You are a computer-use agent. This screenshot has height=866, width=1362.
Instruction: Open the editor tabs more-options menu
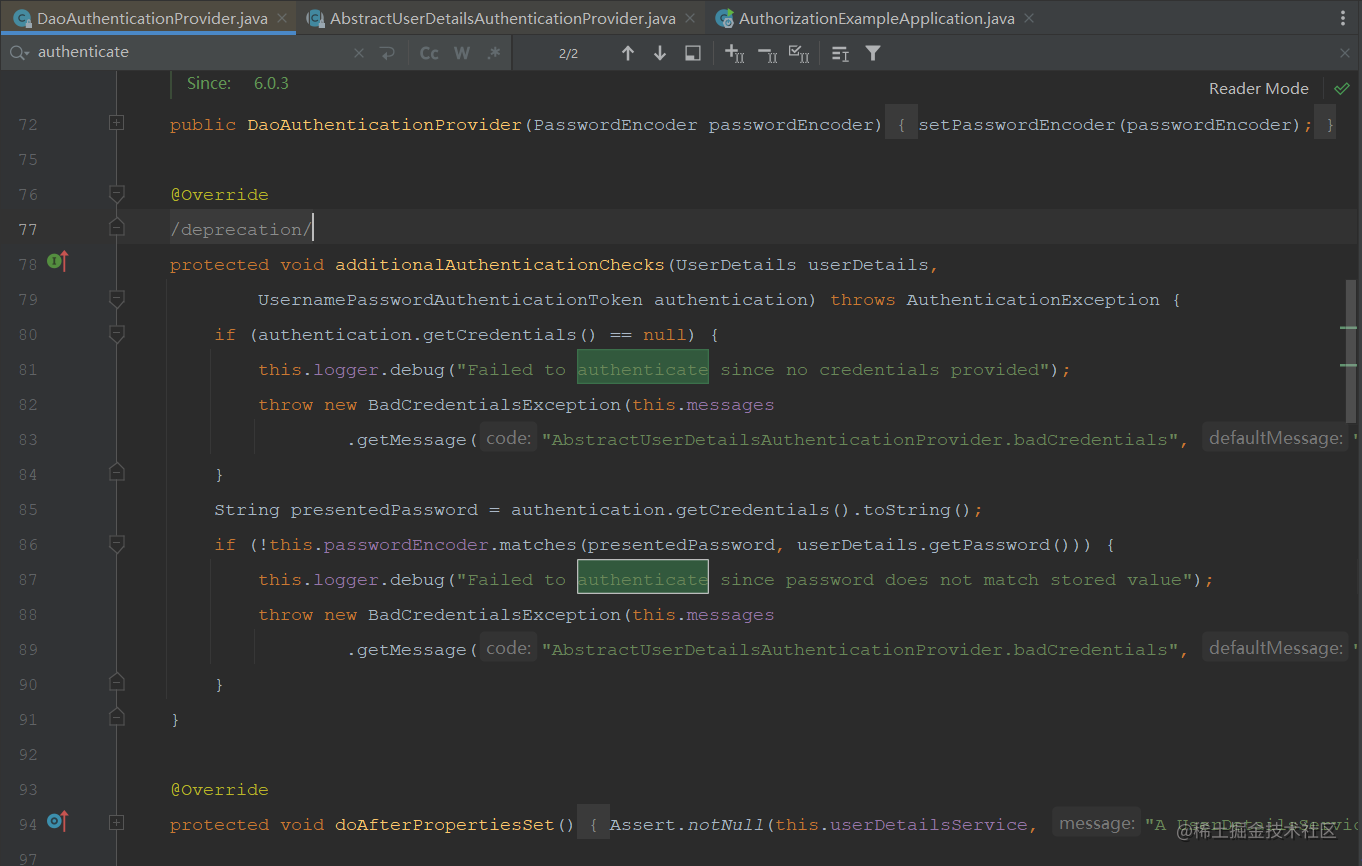tap(1343, 18)
